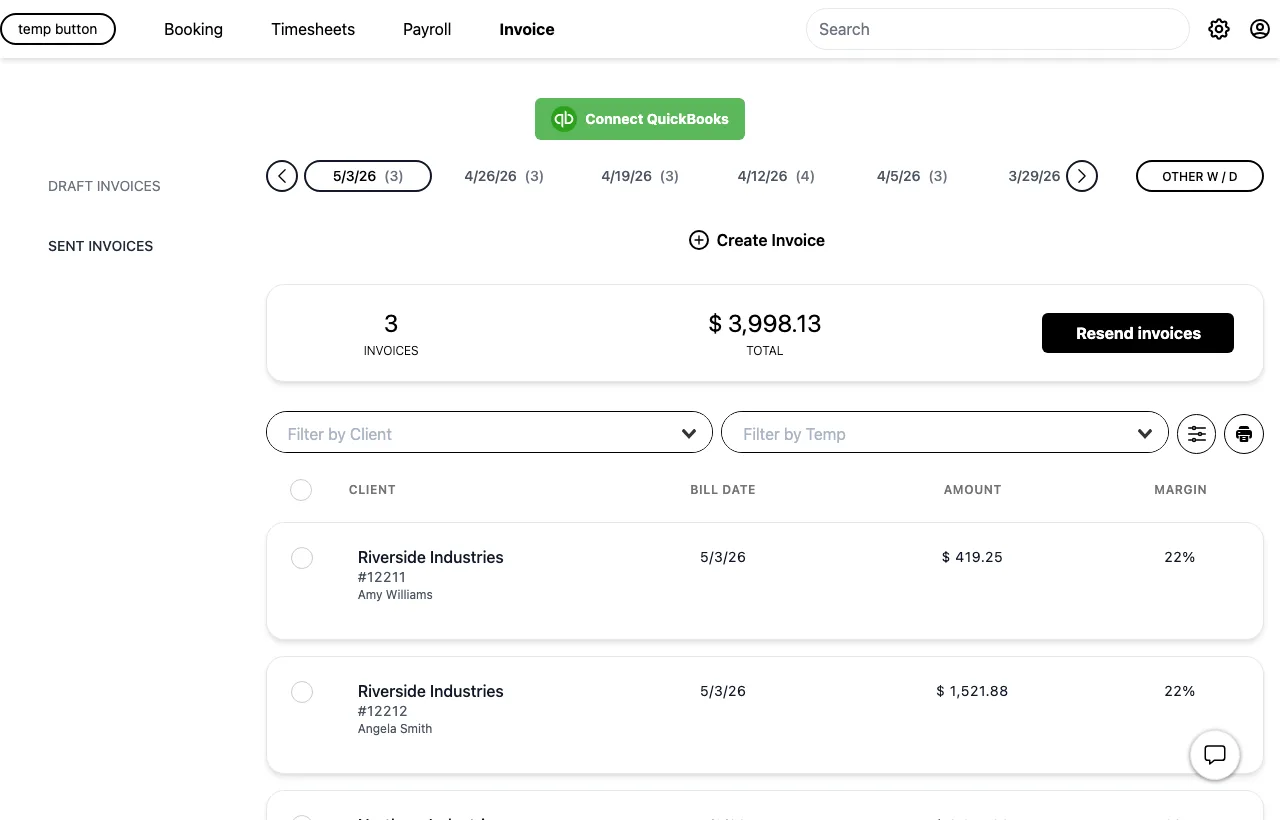Click the temp button
This screenshot has width=1280, height=820.
click(58, 29)
